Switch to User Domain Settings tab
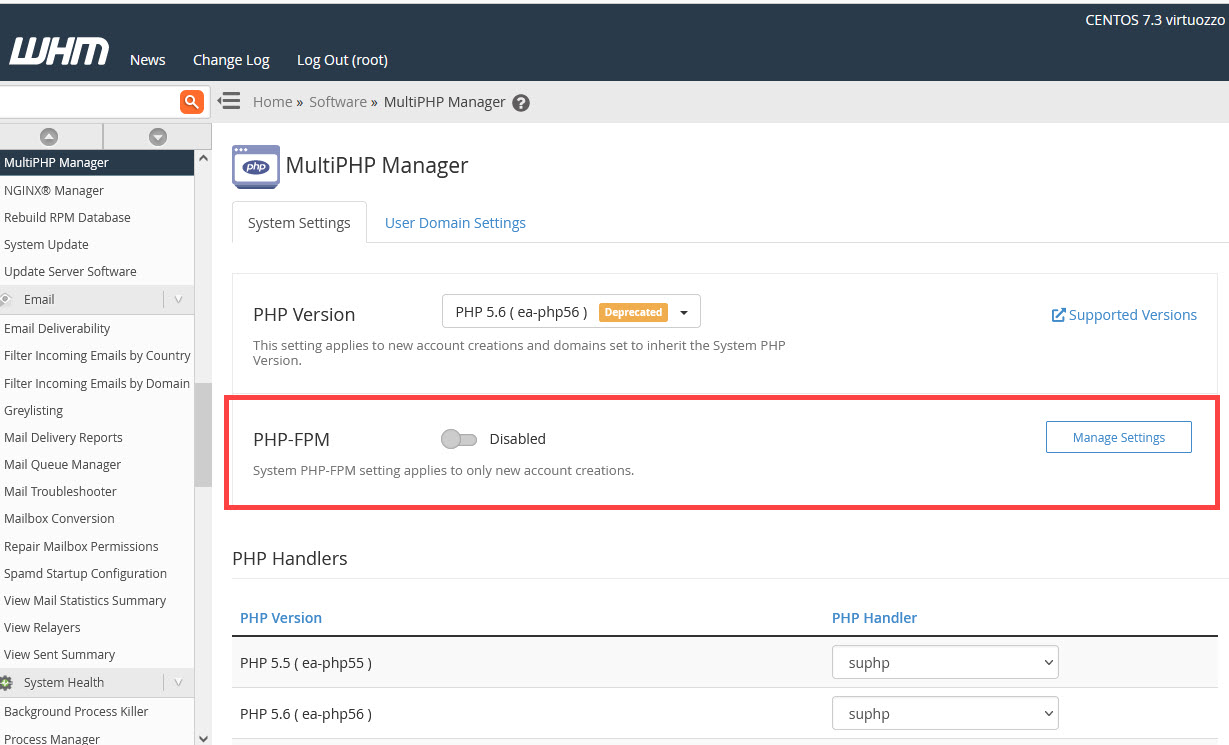Screen dimensions: 1229x745 [455, 223]
